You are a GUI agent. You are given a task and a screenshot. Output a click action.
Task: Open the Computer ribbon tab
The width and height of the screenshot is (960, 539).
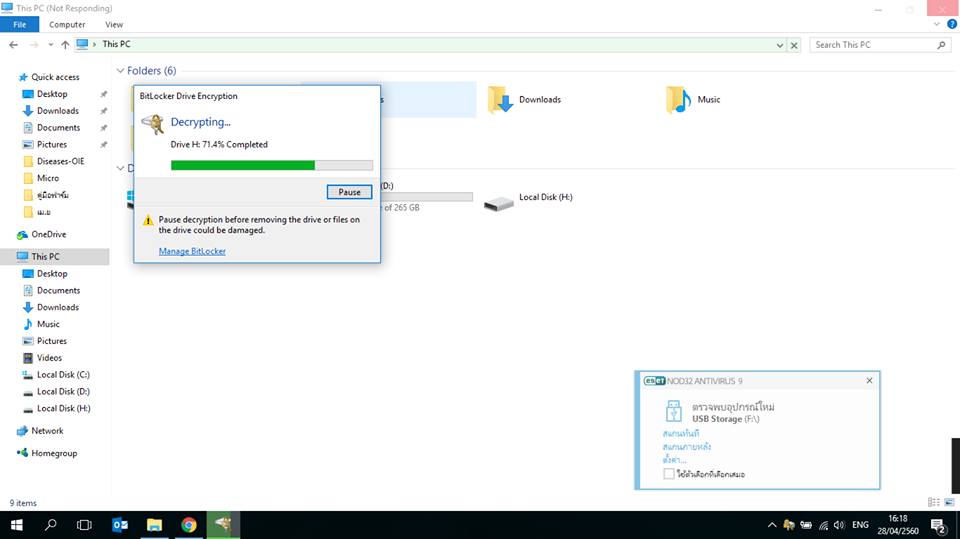click(x=67, y=24)
